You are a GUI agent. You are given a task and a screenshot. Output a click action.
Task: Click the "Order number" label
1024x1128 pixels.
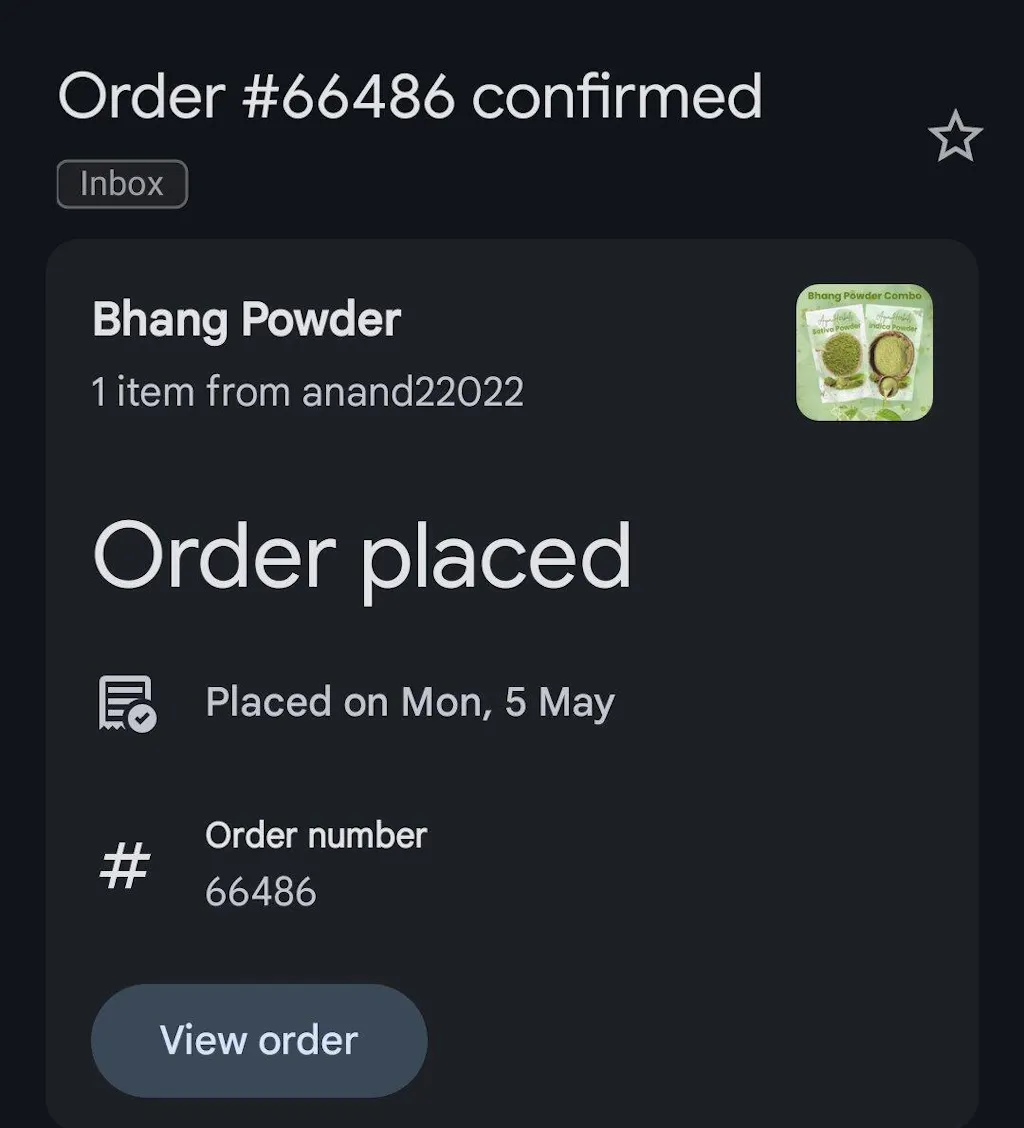316,835
